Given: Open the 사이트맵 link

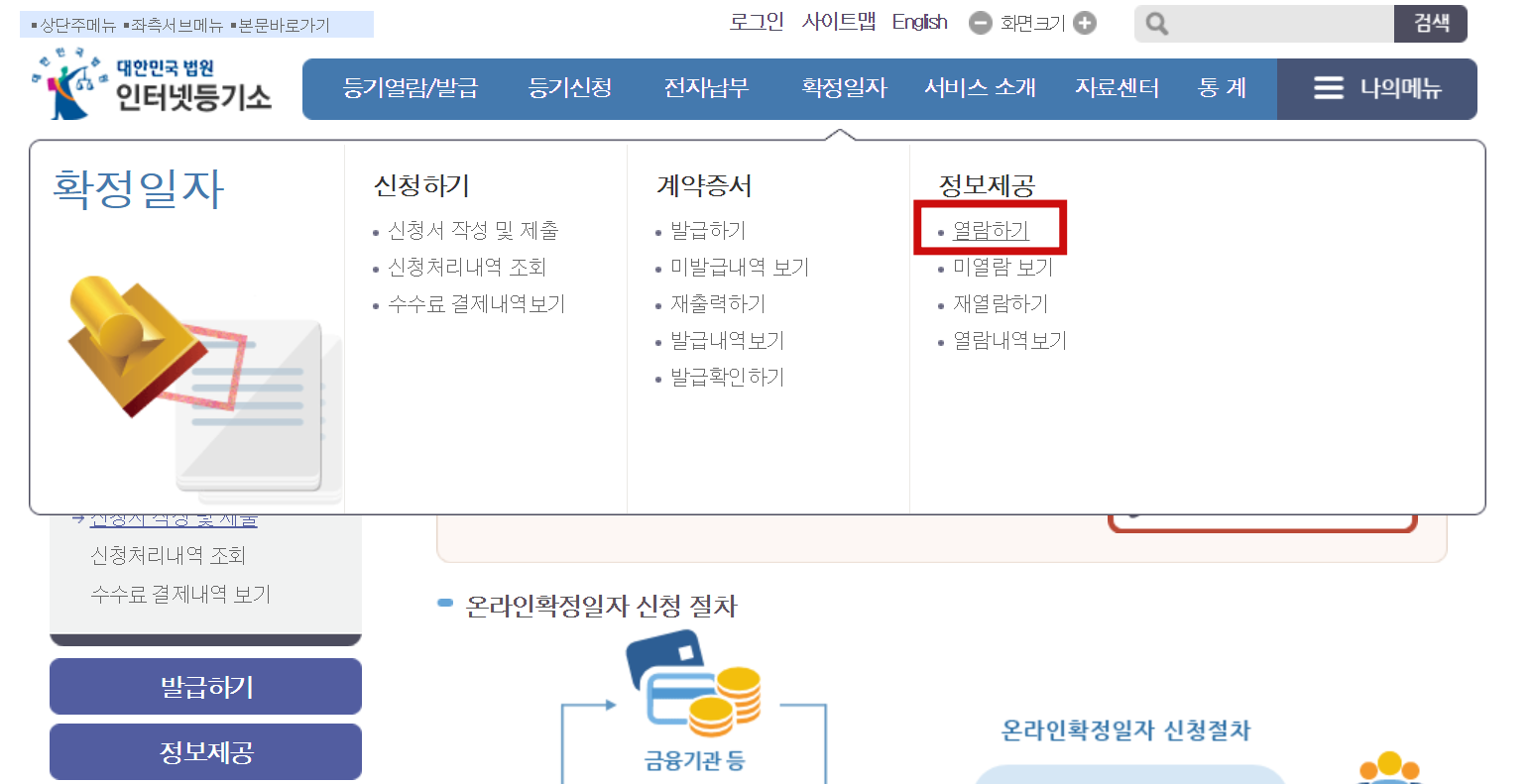Looking at the screenshot, I should (x=839, y=22).
